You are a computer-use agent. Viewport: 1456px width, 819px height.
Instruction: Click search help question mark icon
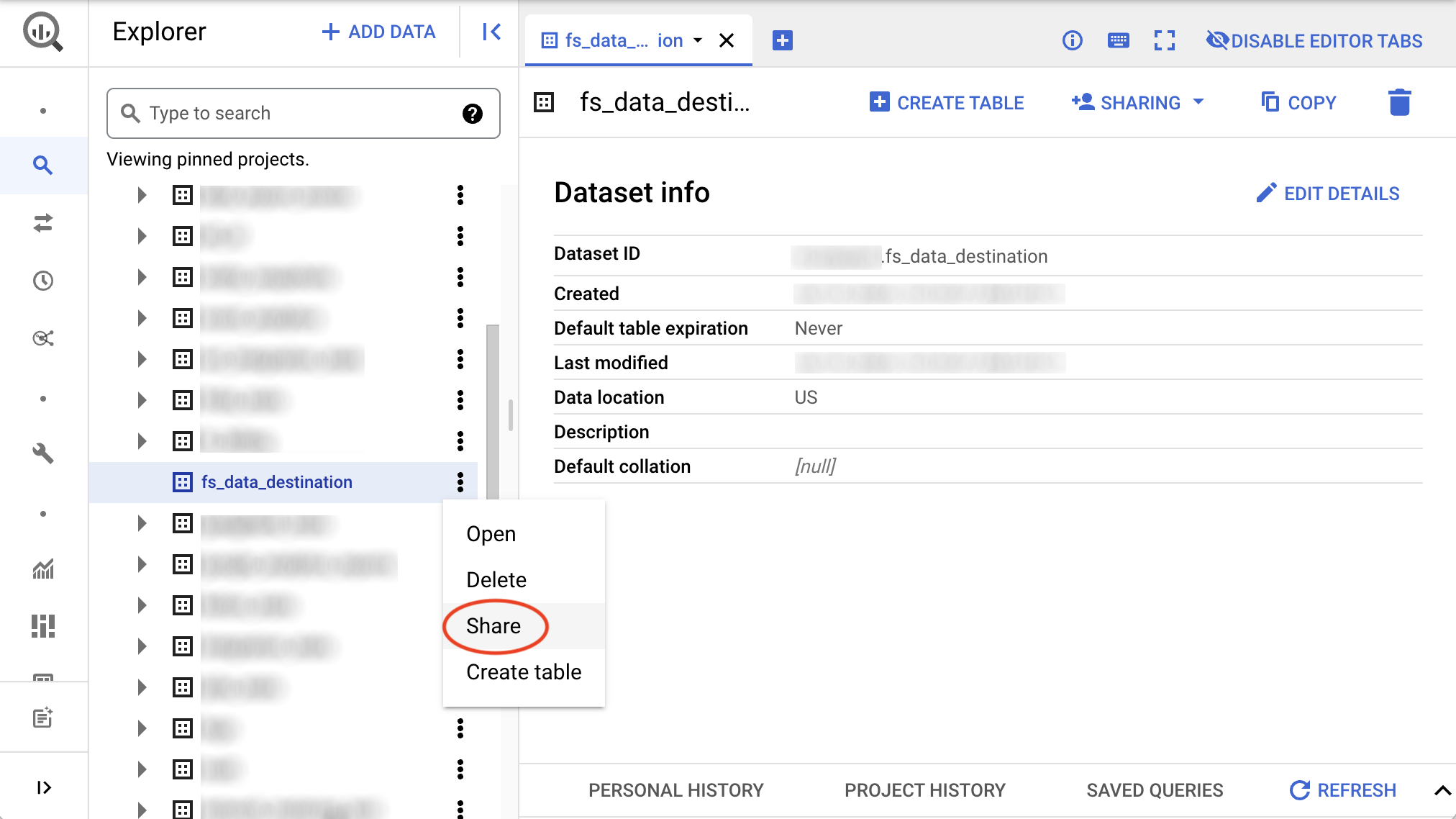(x=473, y=114)
